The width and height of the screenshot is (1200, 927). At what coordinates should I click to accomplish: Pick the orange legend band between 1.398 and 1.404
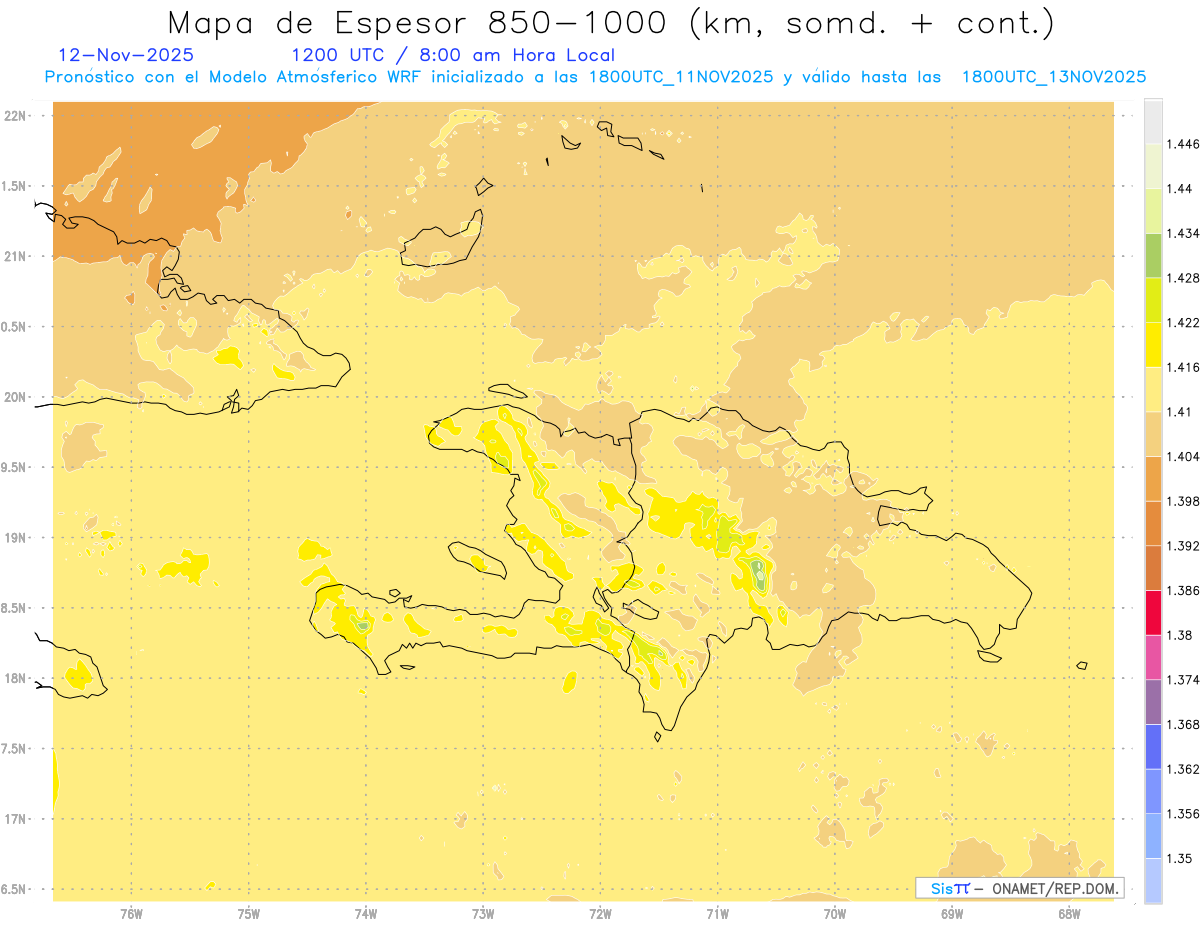point(1153,478)
